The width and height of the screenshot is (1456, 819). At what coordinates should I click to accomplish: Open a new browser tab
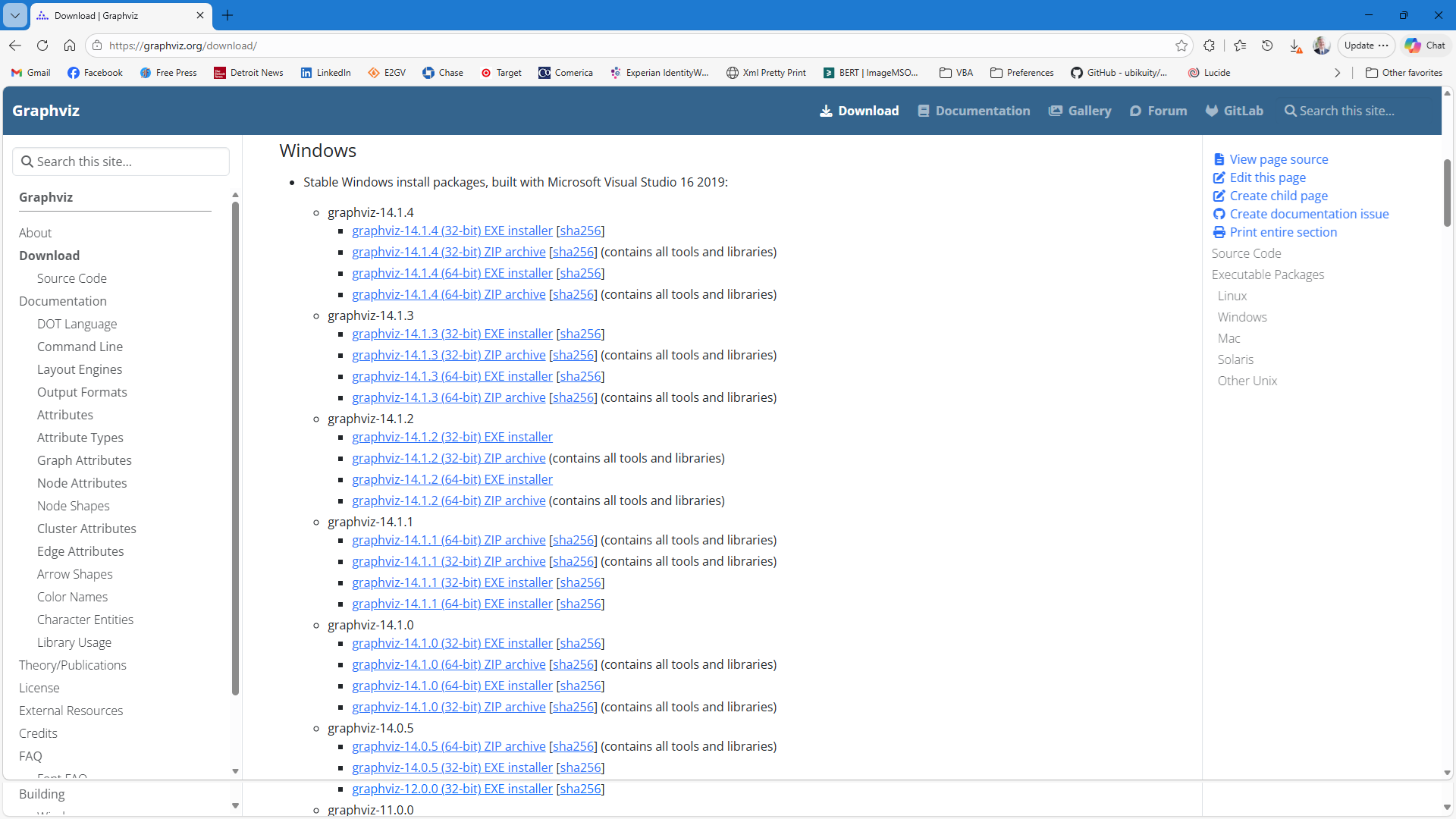pyautogui.click(x=227, y=15)
